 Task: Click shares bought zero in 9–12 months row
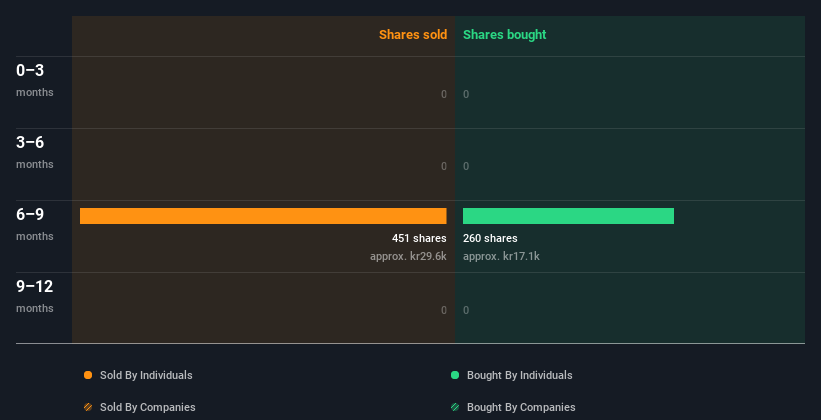pyautogui.click(x=466, y=311)
